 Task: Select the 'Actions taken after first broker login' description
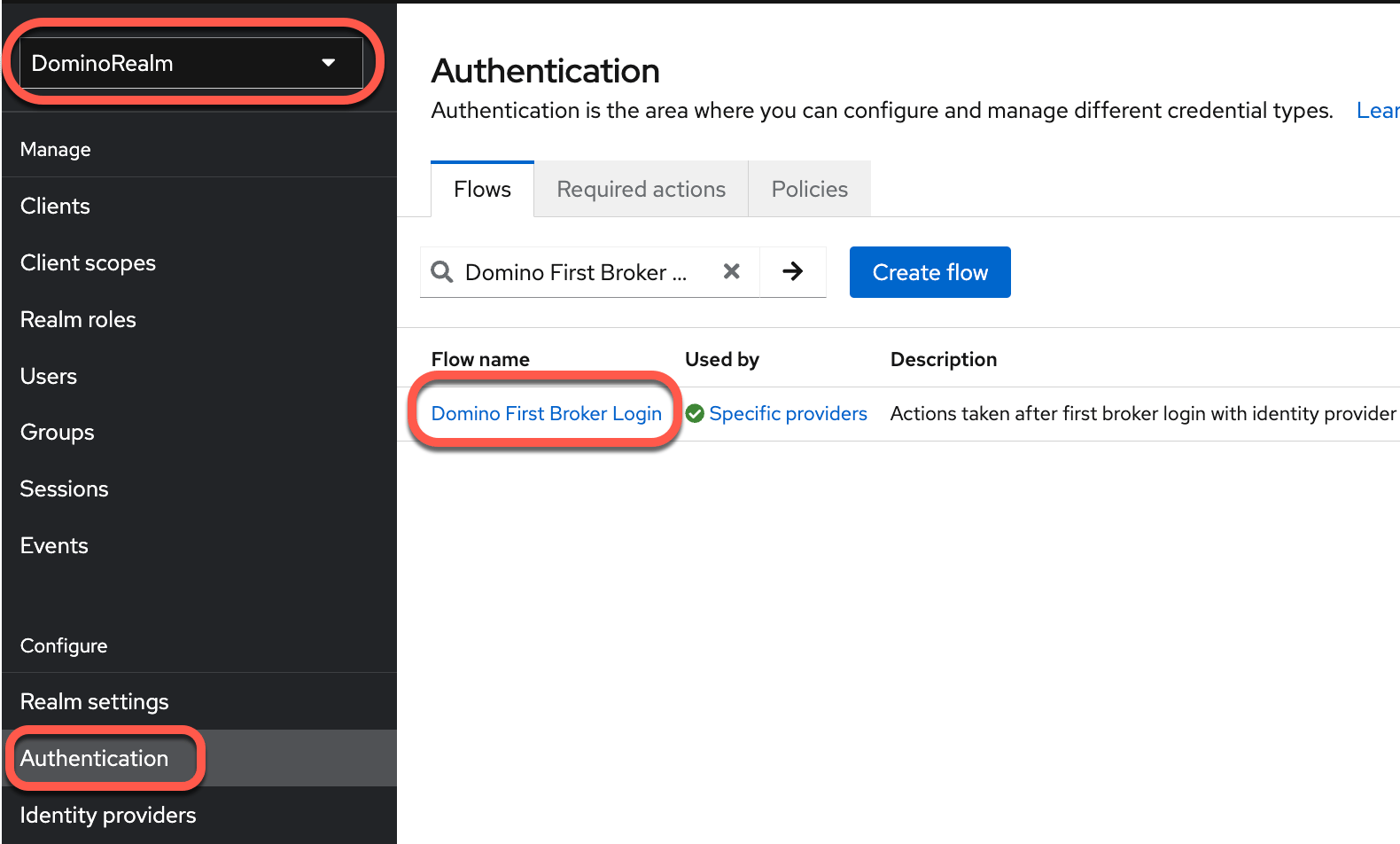[x=1143, y=414]
